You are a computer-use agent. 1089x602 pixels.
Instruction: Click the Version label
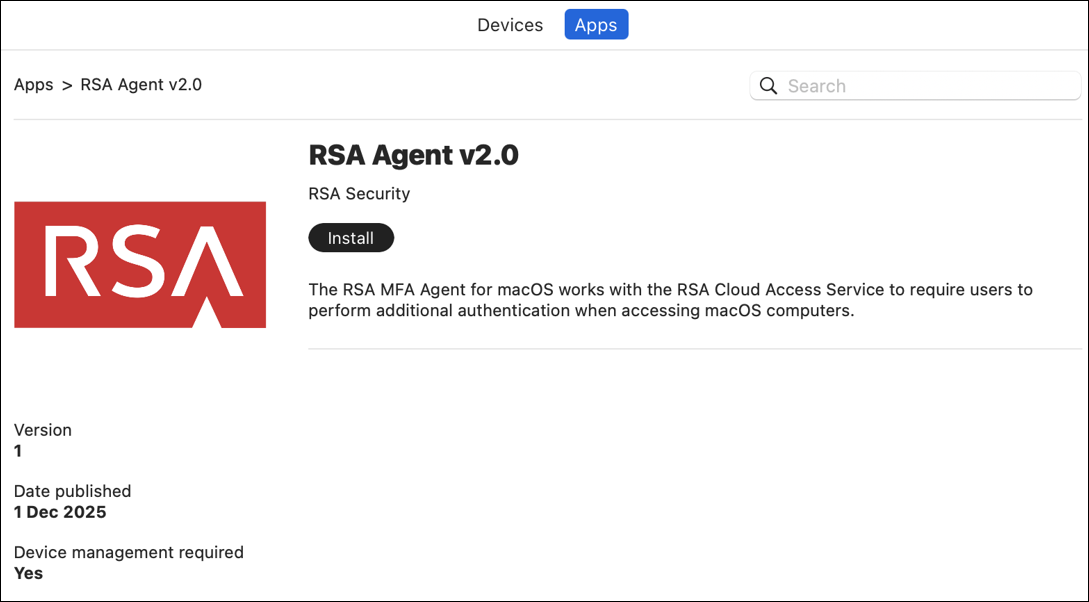point(43,430)
